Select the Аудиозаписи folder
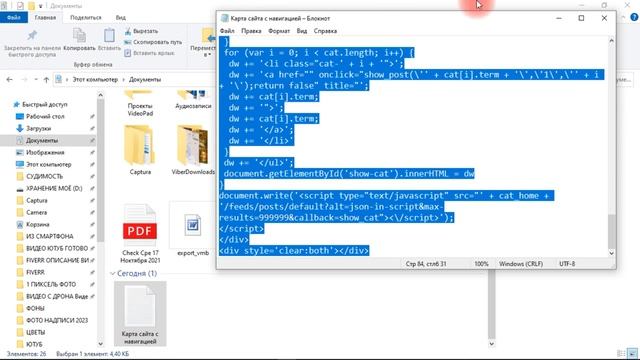 [x=193, y=100]
